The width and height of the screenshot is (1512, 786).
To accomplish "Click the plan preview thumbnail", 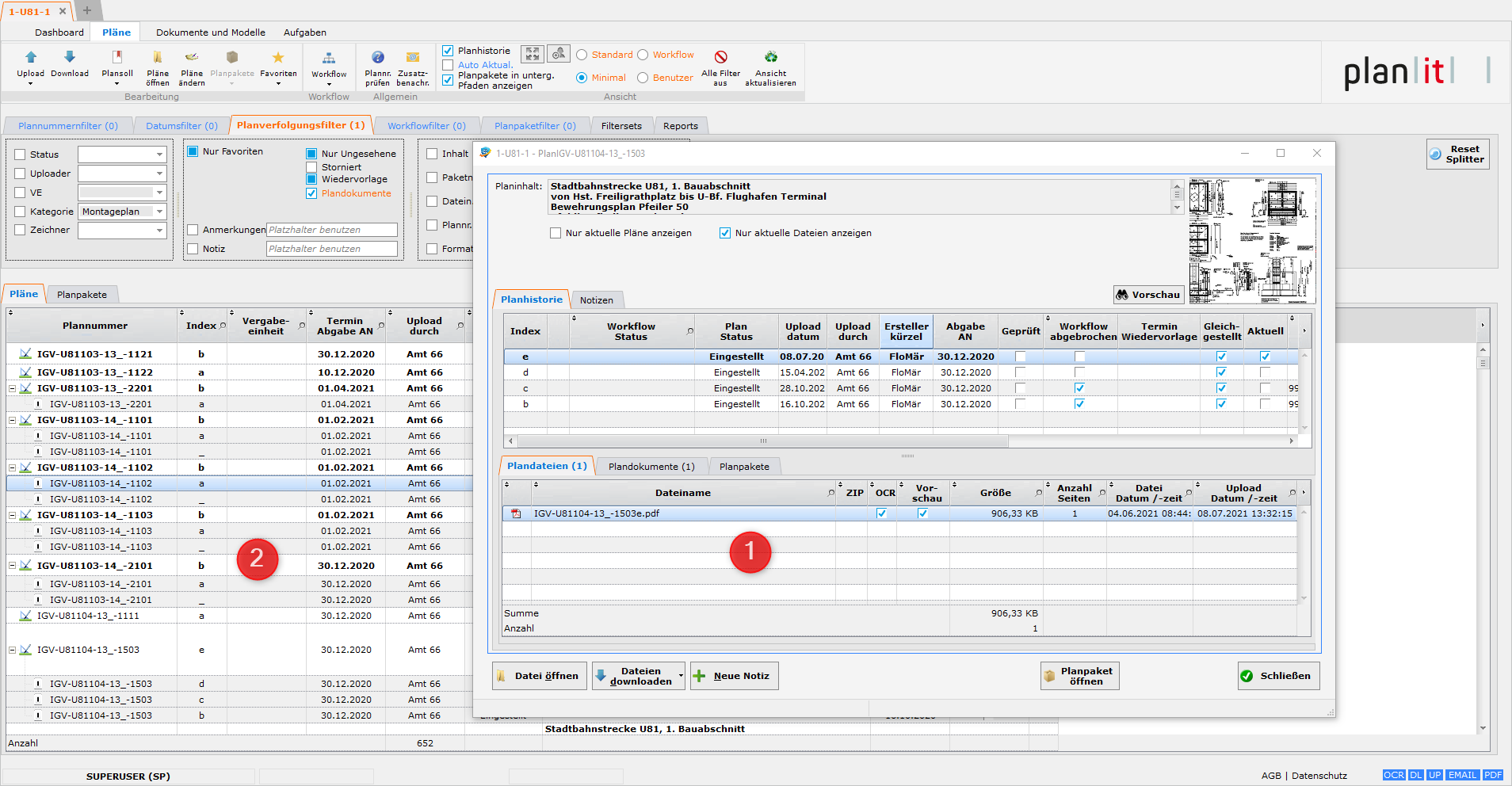I will [x=1252, y=241].
